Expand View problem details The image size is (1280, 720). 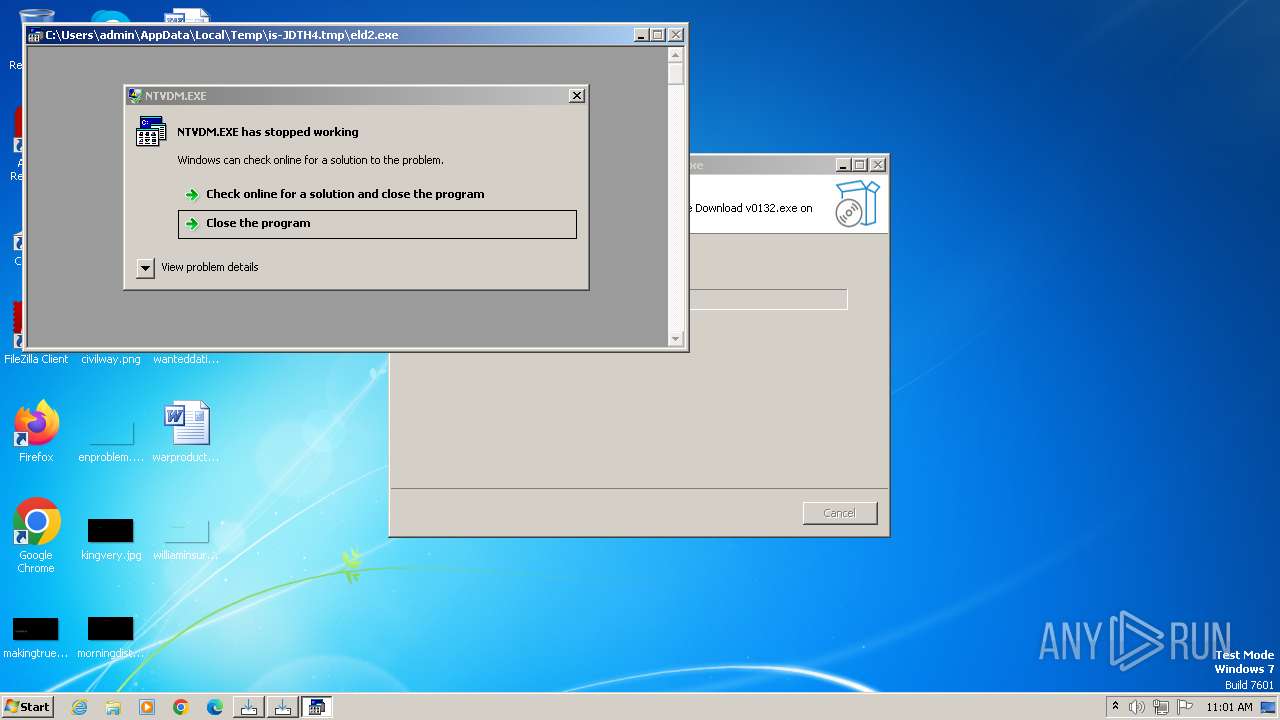coord(198,267)
